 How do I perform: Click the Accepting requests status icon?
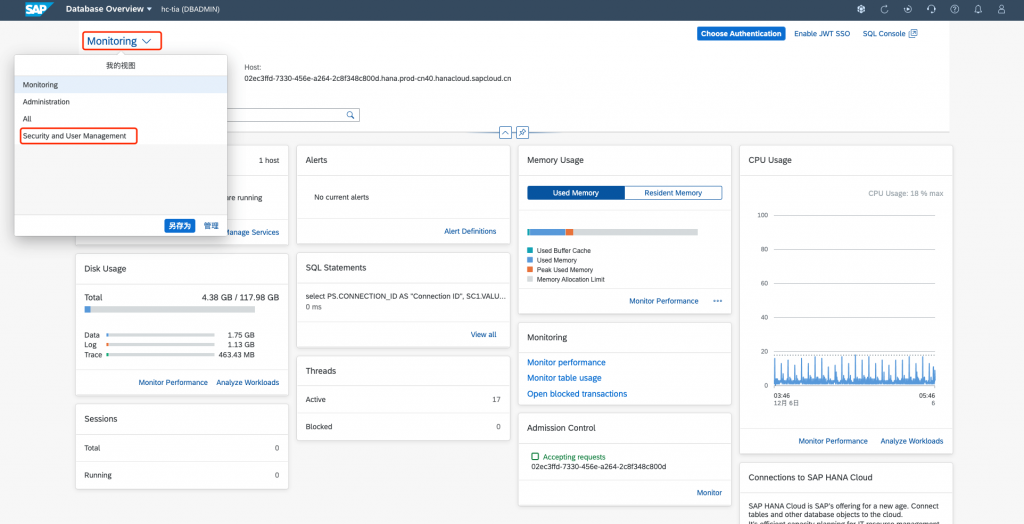coord(535,457)
